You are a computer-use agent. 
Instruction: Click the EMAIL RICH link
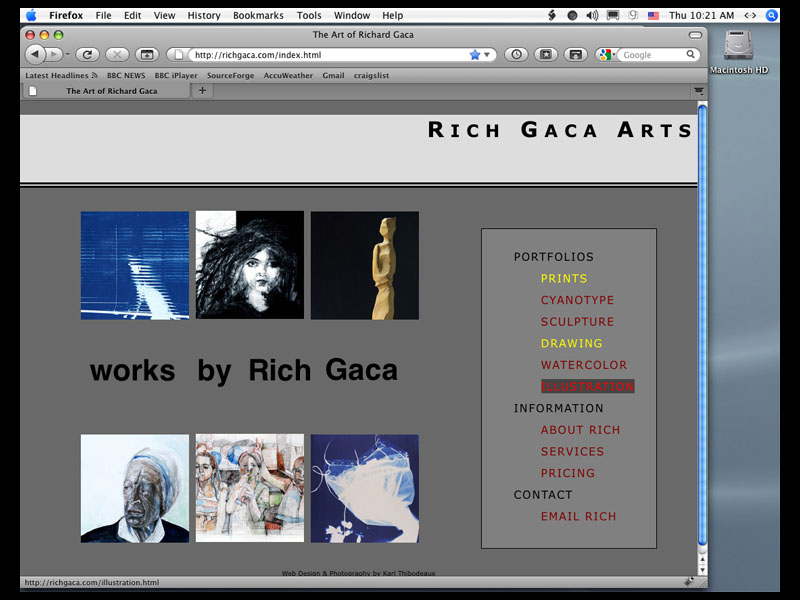578,516
